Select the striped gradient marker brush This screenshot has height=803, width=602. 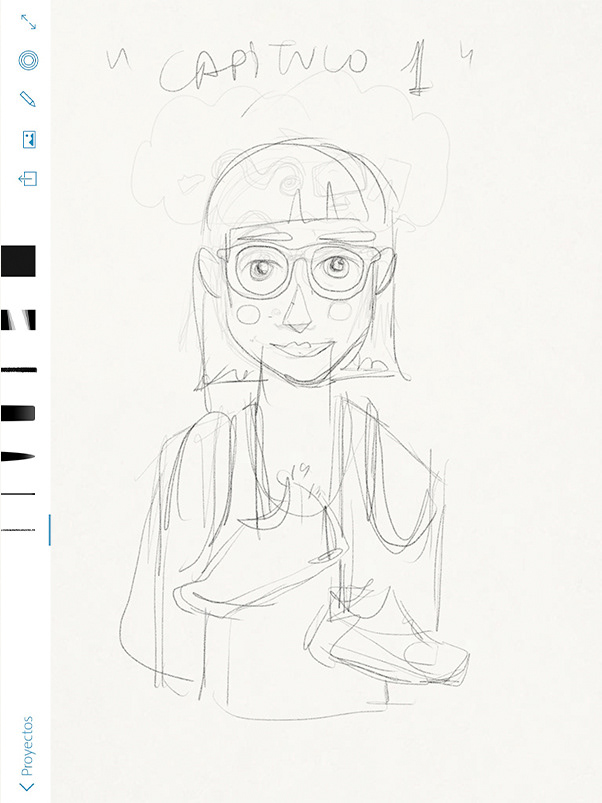18,320
